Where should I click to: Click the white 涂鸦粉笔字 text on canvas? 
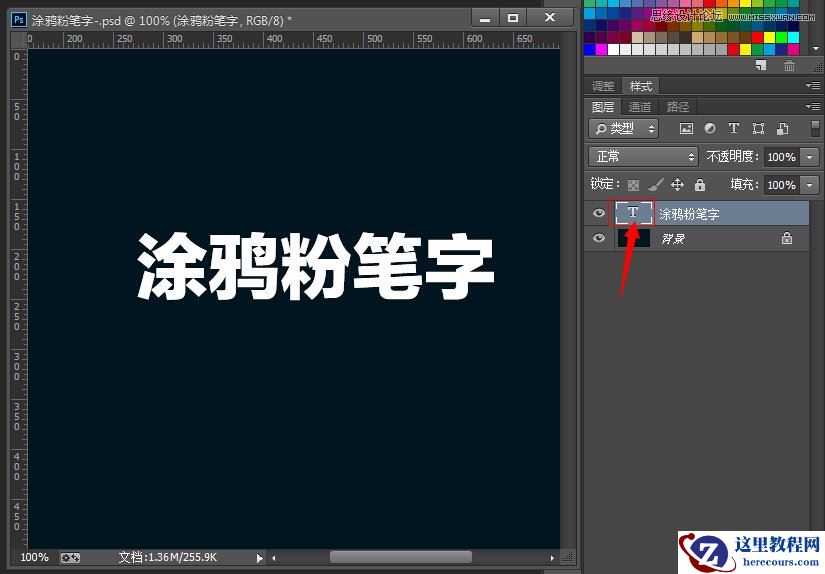pyautogui.click(x=315, y=267)
